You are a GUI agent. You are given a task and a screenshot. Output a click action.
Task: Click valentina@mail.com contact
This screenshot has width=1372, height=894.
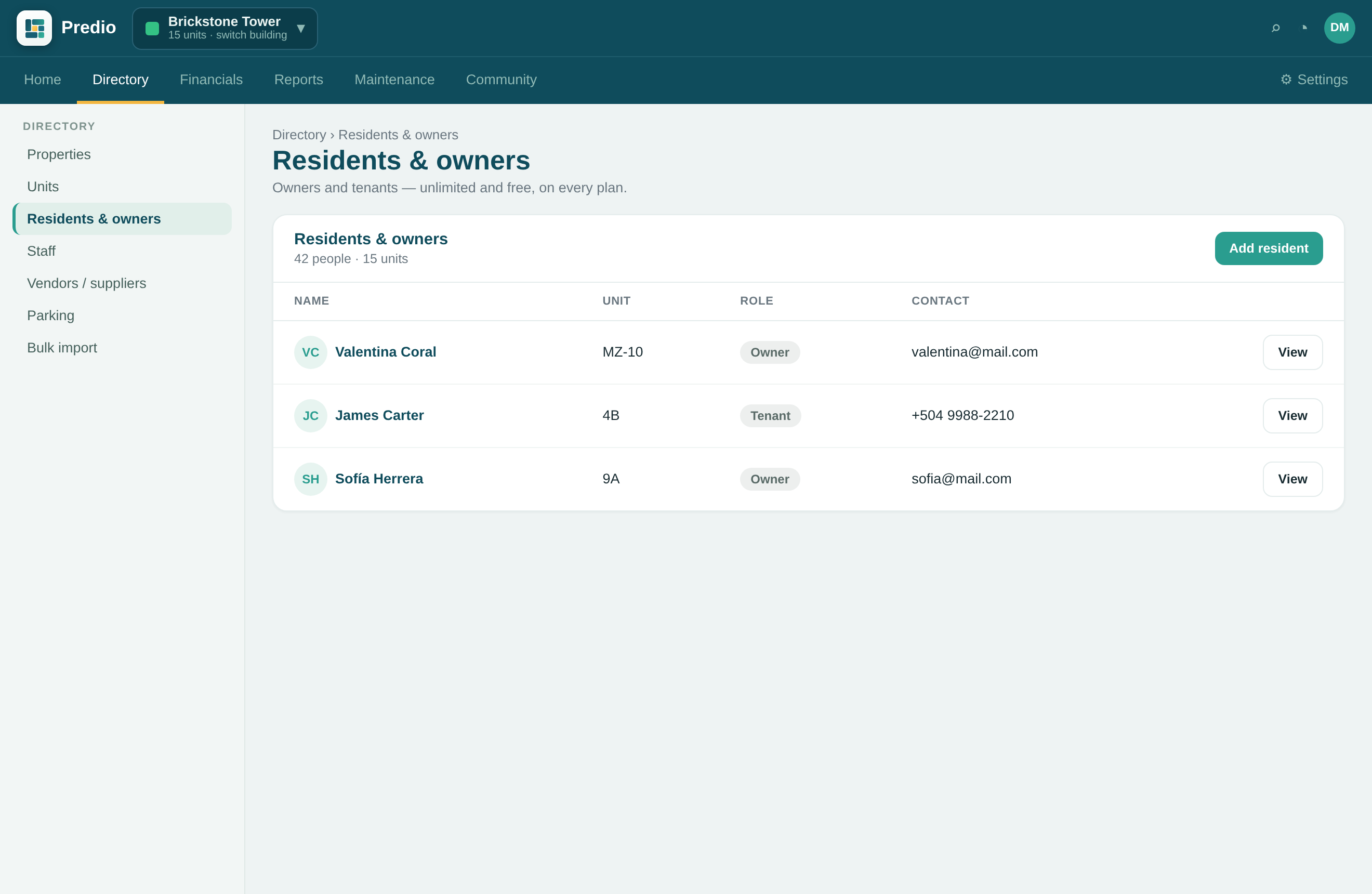pos(974,352)
